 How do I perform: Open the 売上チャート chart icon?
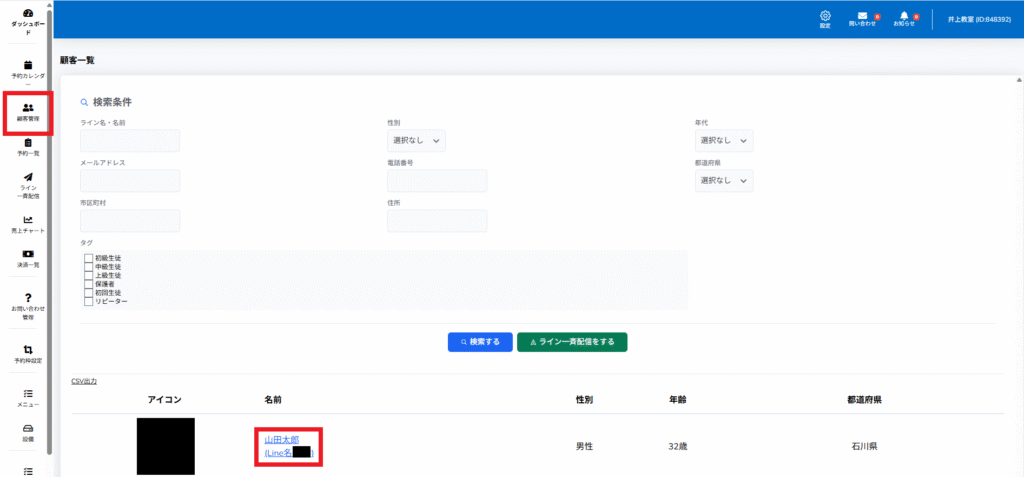pyautogui.click(x=28, y=220)
